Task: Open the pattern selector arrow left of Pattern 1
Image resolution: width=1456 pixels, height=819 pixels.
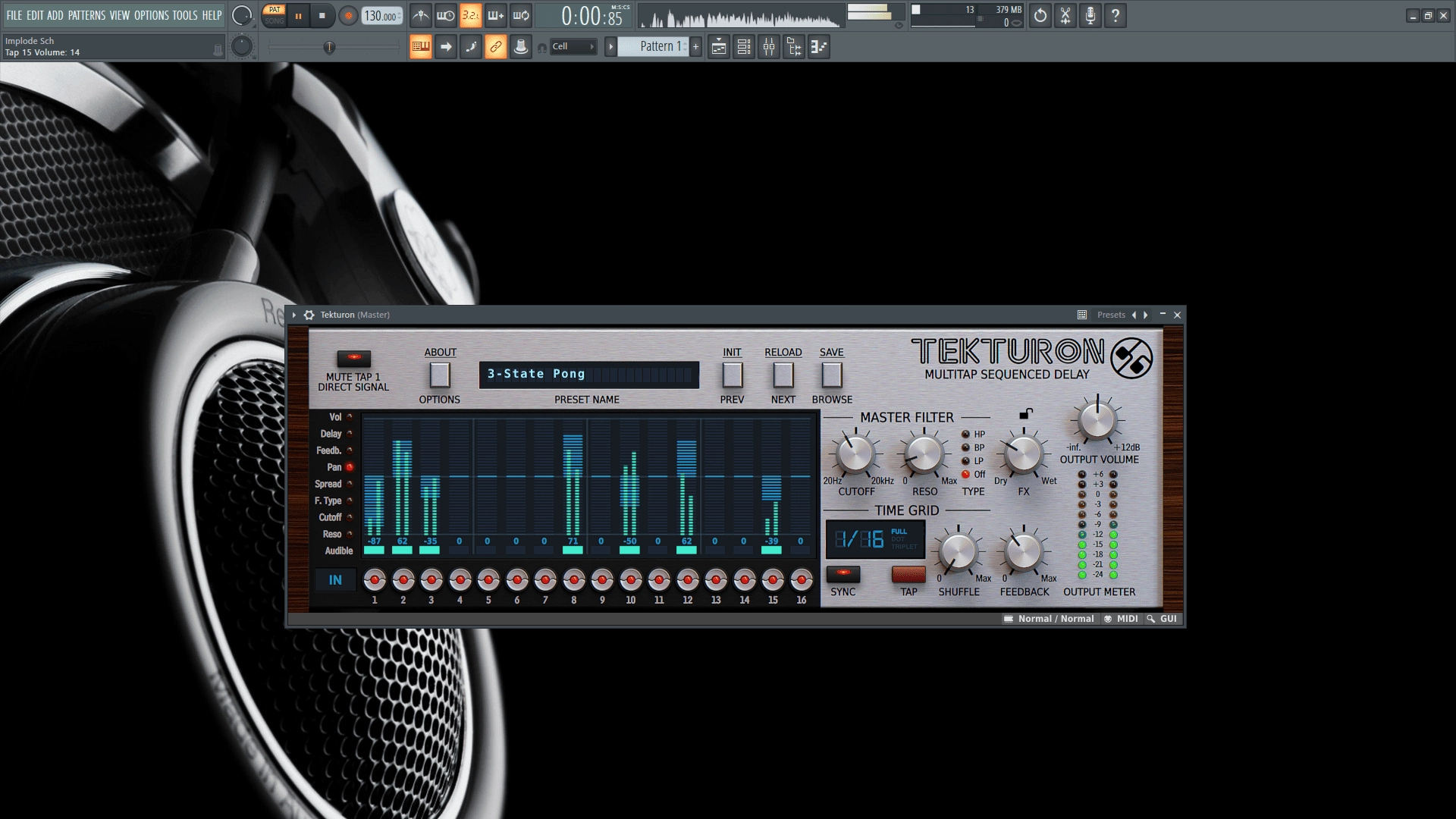Action: coord(610,47)
